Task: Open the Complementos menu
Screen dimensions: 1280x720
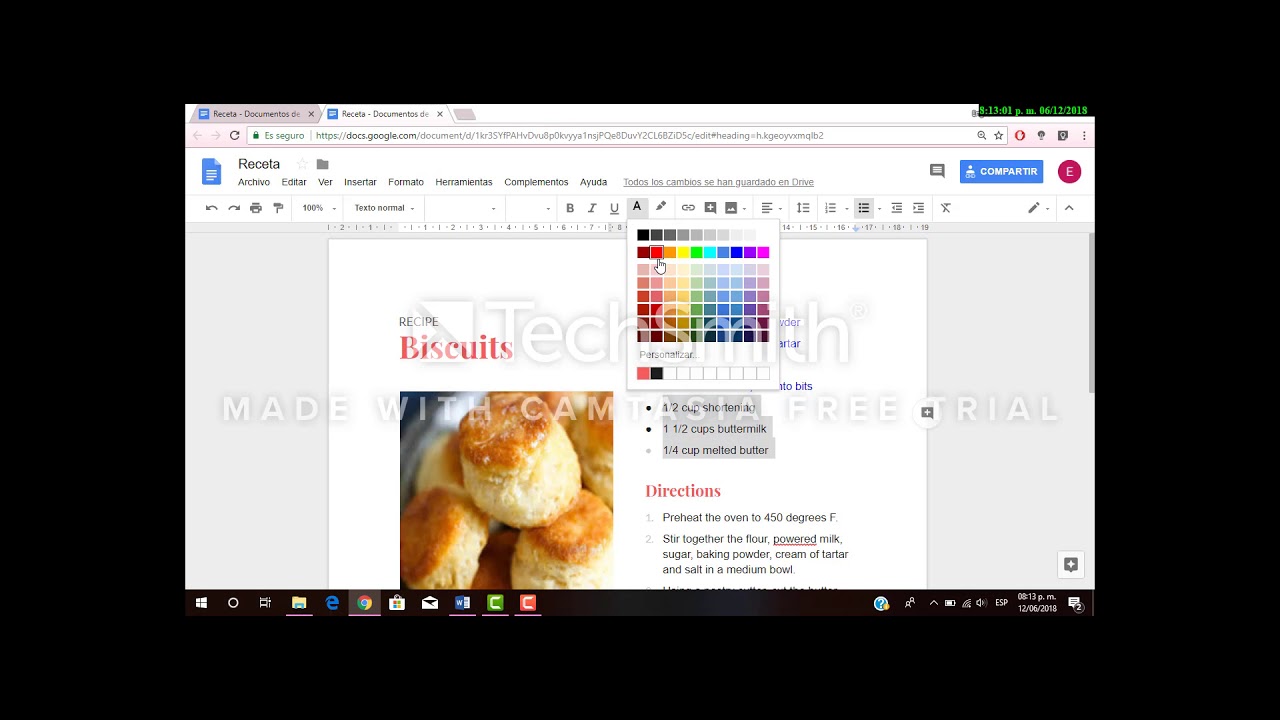Action: 536,182
